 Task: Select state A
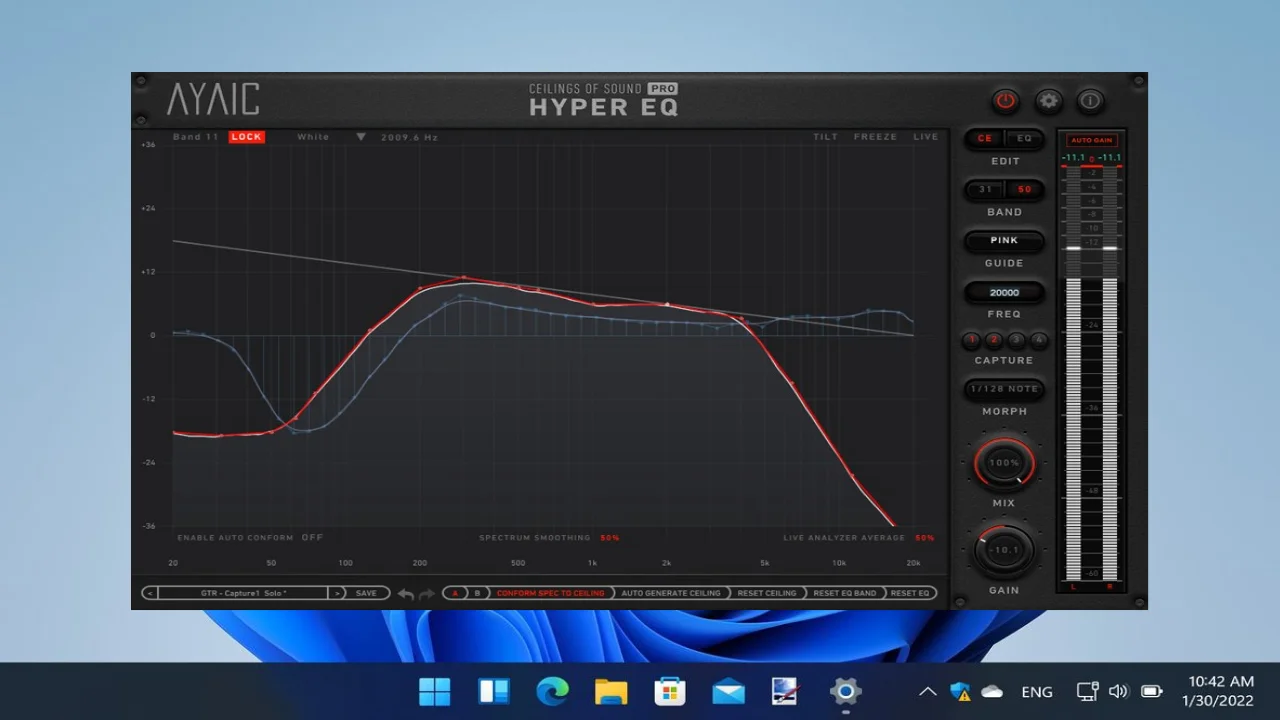pos(455,593)
